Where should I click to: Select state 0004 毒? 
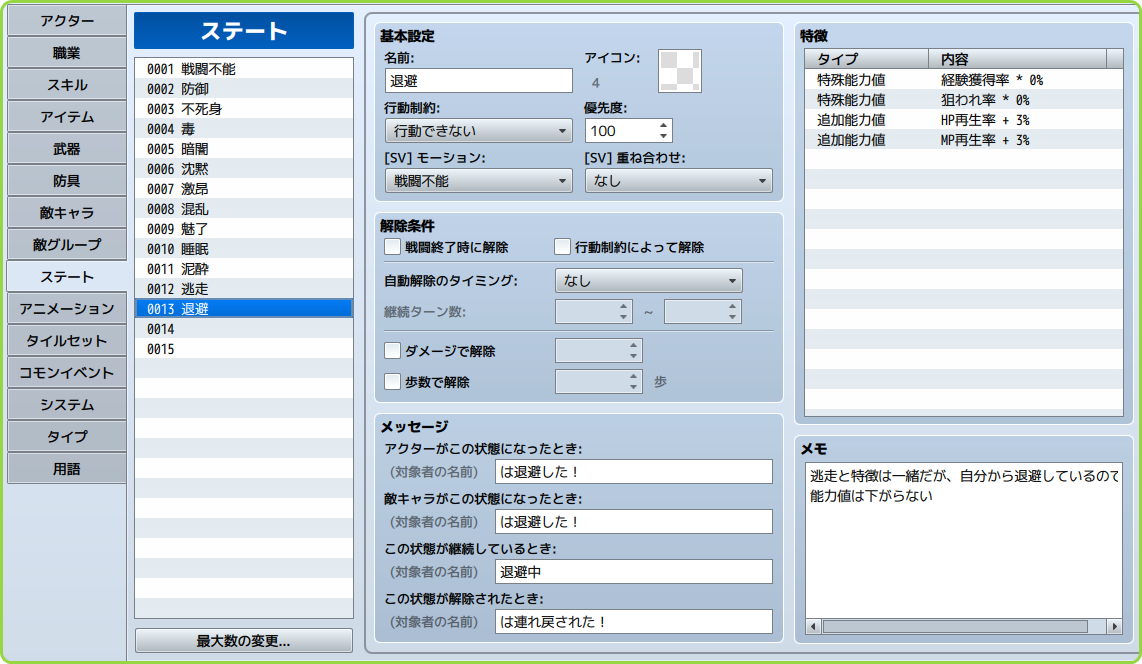click(244, 129)
